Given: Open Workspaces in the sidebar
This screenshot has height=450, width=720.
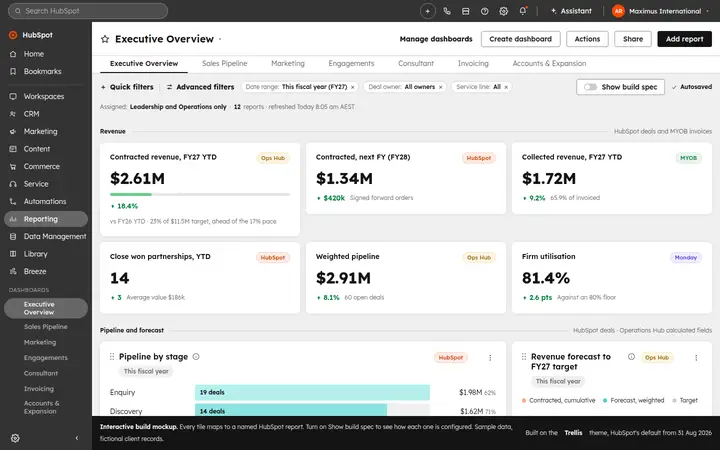Looking at the screenshot, I should (46, 96).
